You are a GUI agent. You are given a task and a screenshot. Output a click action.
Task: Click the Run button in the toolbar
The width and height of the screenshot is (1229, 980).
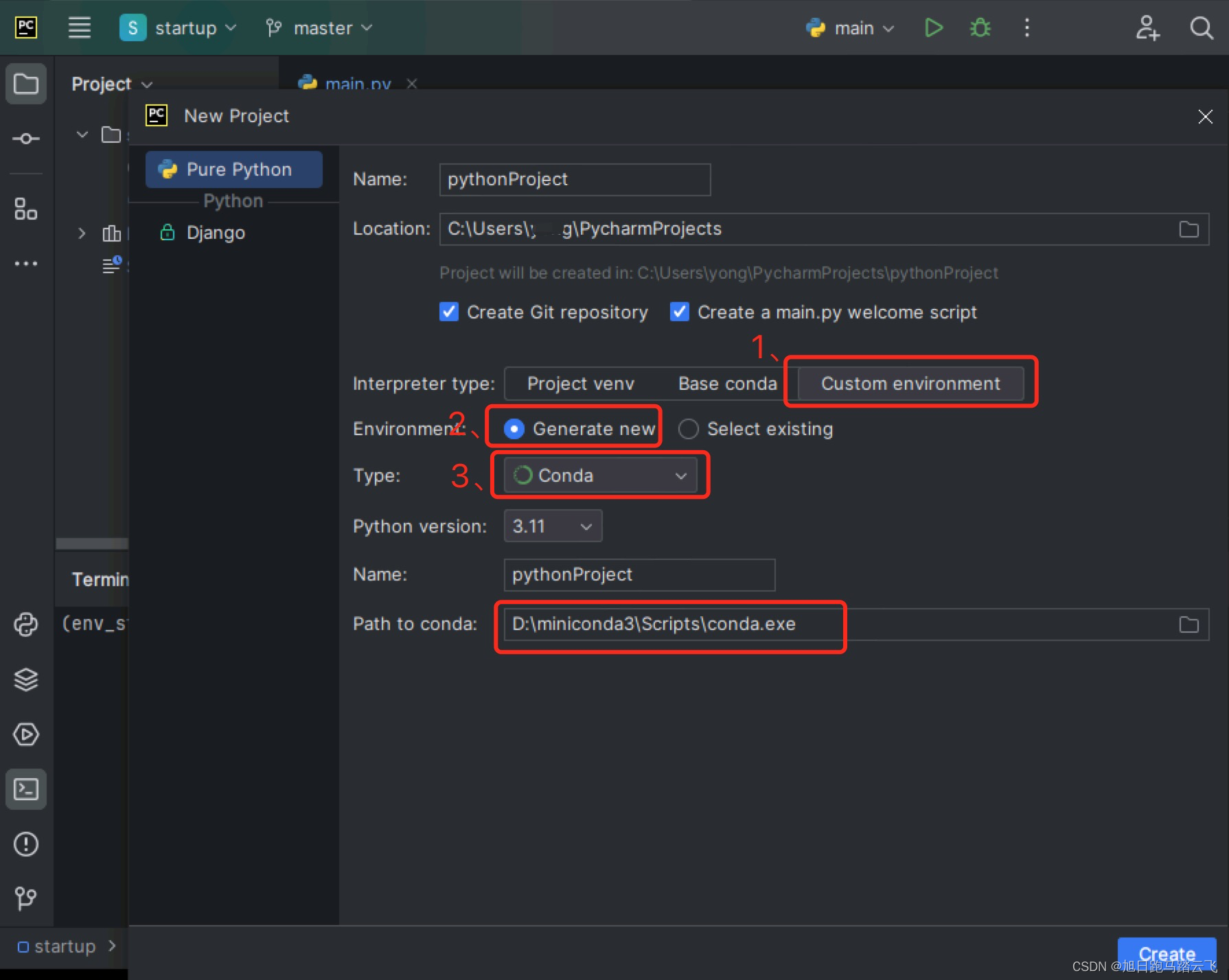coord(934,27)
